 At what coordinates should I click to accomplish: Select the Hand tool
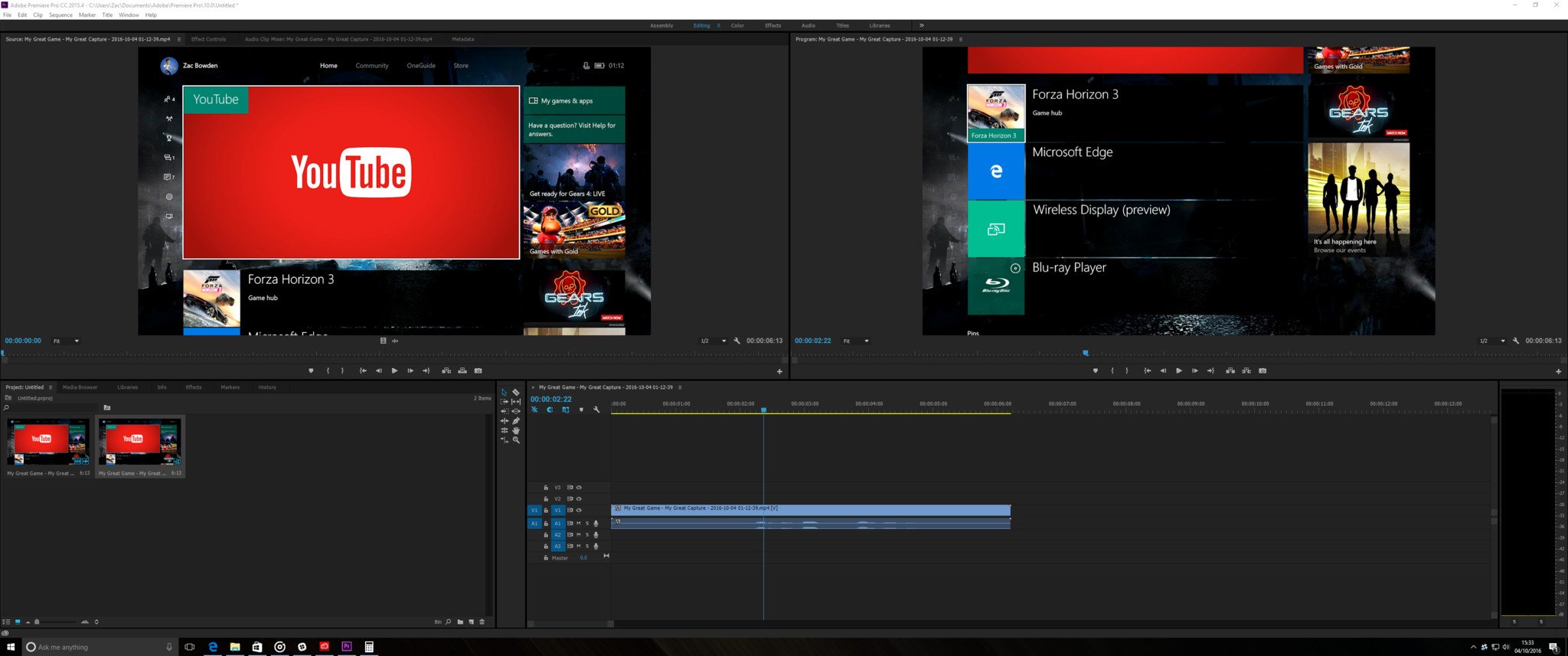[516, 430]
